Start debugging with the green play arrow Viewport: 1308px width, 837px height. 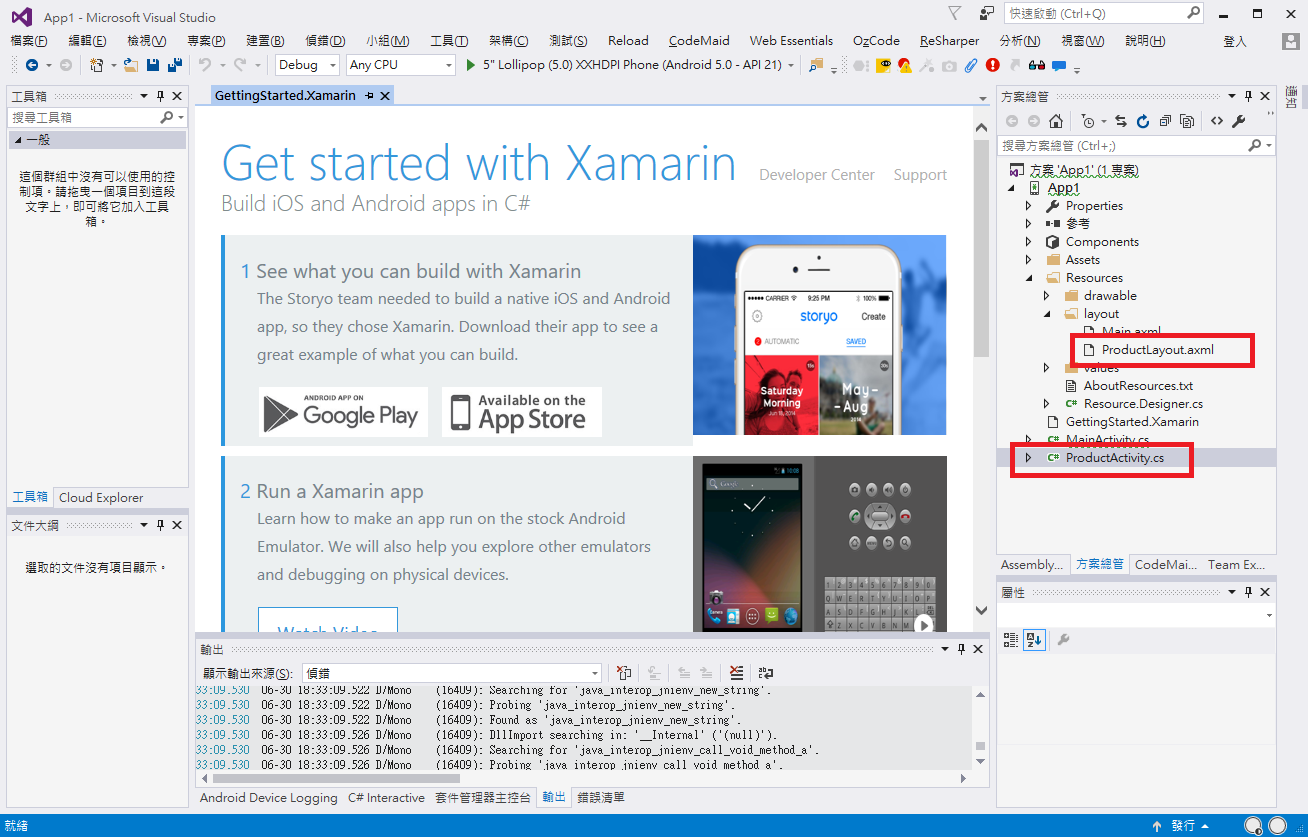click(472, 65)
